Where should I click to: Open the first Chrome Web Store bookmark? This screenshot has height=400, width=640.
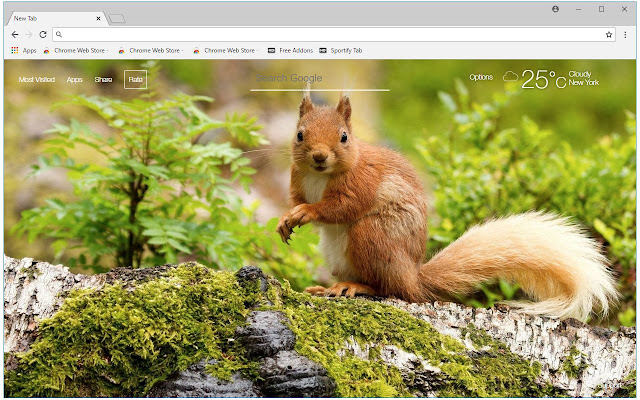click(76, 51)
